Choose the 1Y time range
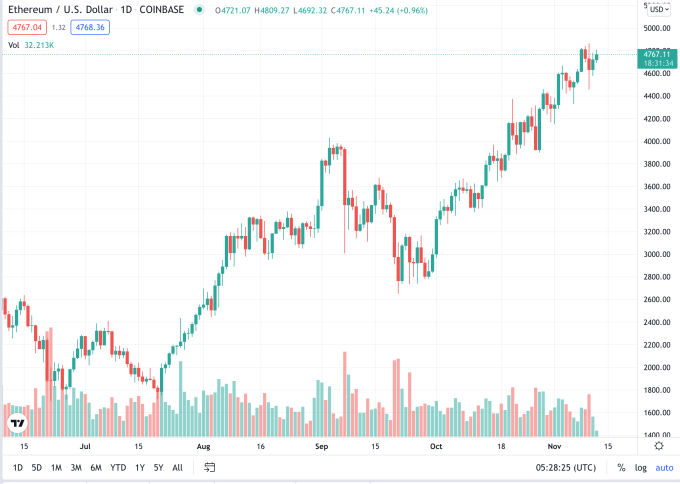This screenshot has height=484, width=680. tap(140, 467)
